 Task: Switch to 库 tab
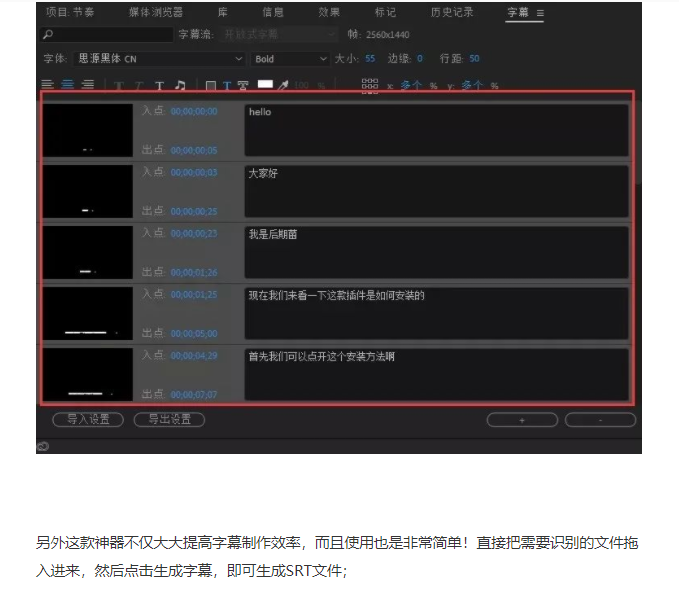click(x=223, y=12)
